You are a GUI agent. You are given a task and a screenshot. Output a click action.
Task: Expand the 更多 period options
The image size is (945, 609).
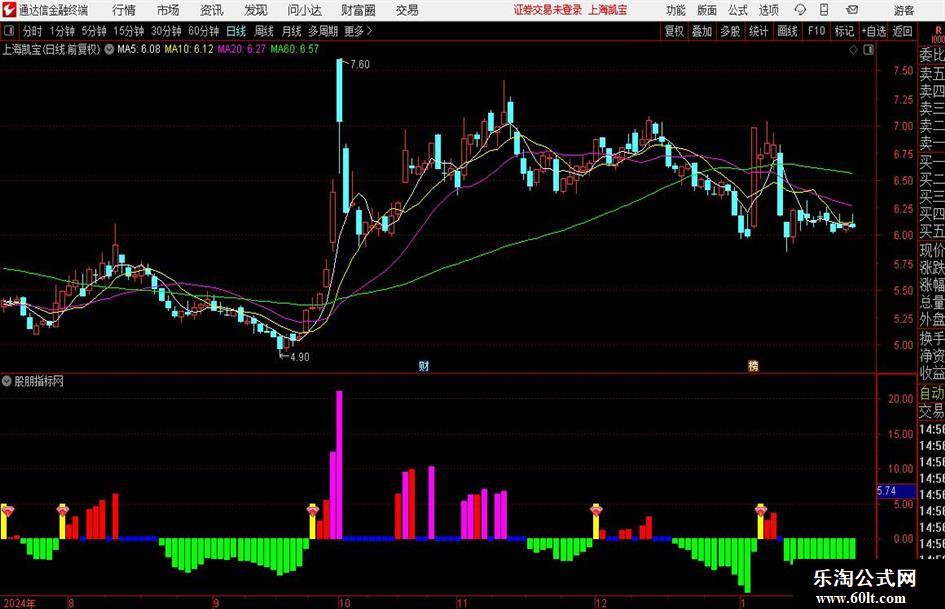[x=358, y=31]
